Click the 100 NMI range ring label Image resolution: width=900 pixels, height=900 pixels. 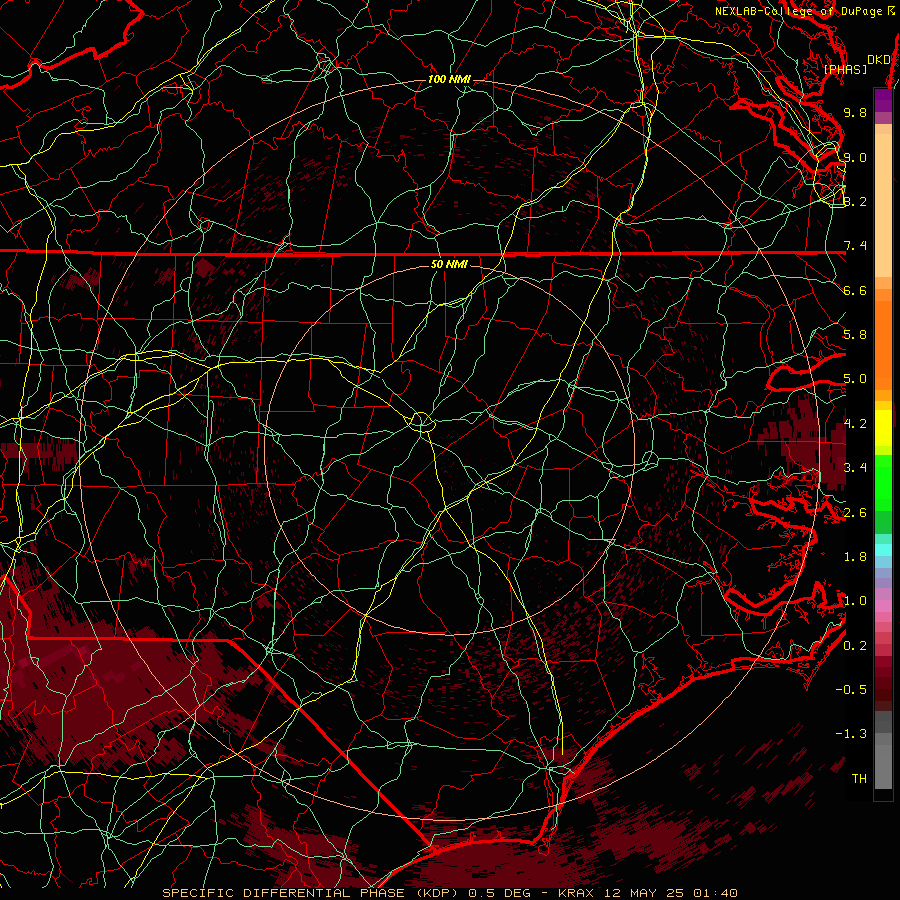click(x=449, y=79)
